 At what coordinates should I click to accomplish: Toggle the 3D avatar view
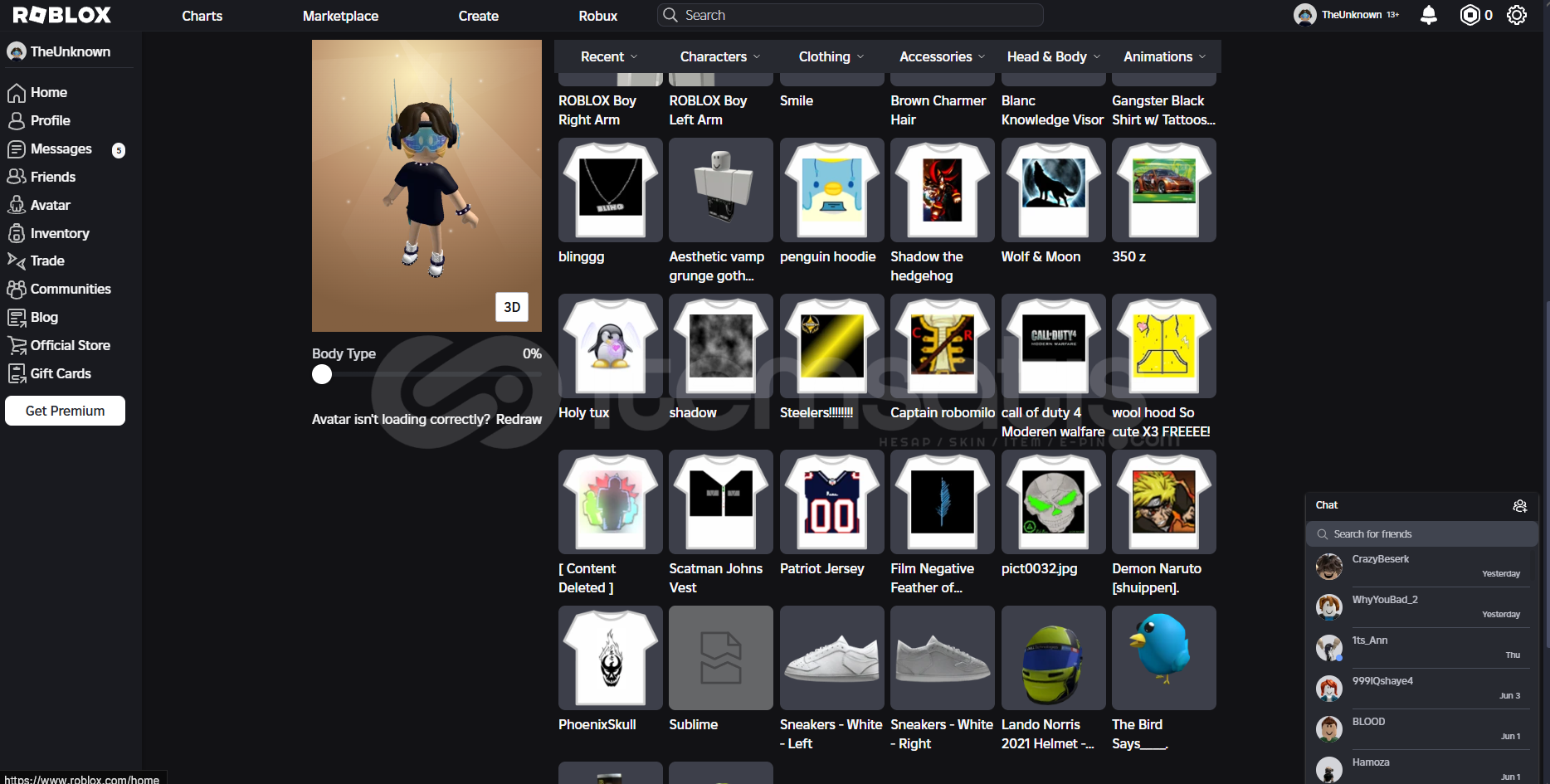click(512, 307)
